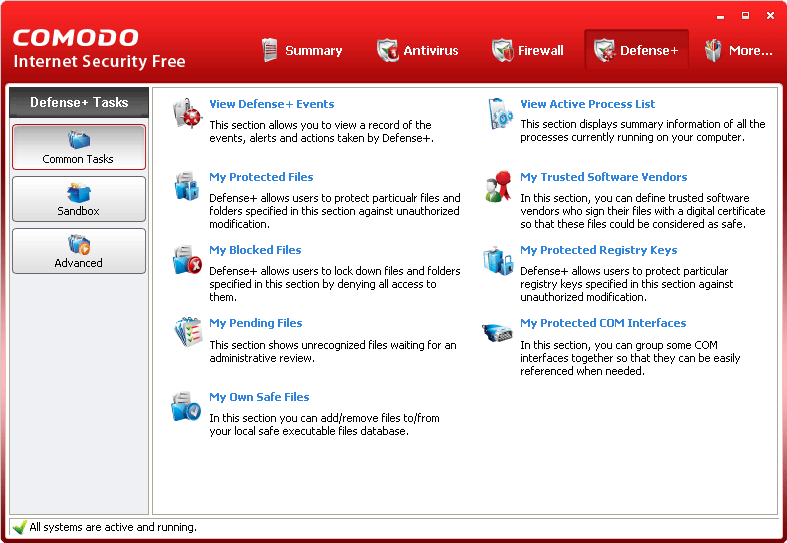Click the Protected Registry Keys icon
Screen dimensions: 787x543
[x=498, y=260]
